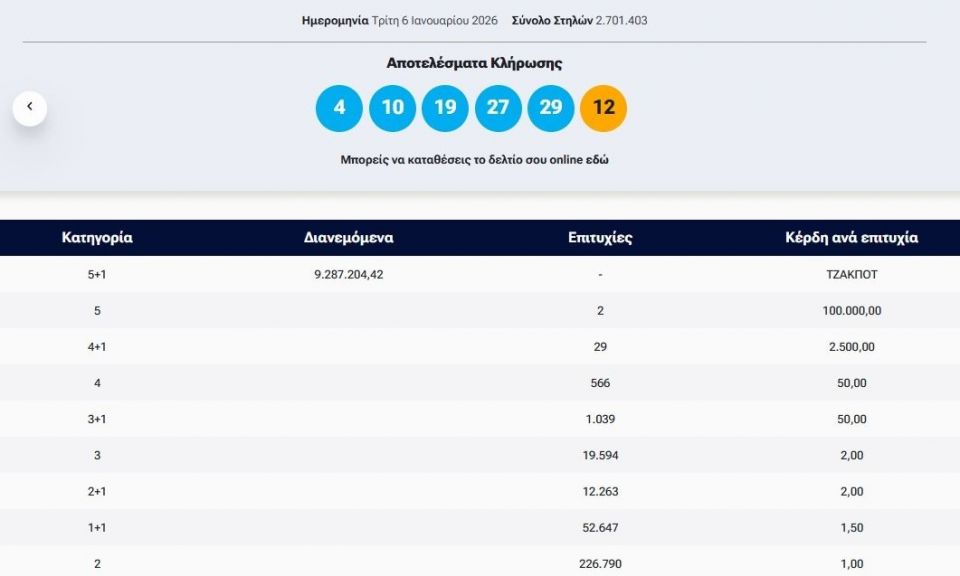Click the 100.000,00 winnings value
Image resolution: width=960 pixels, height=576 pixels.
coord(852,311)
